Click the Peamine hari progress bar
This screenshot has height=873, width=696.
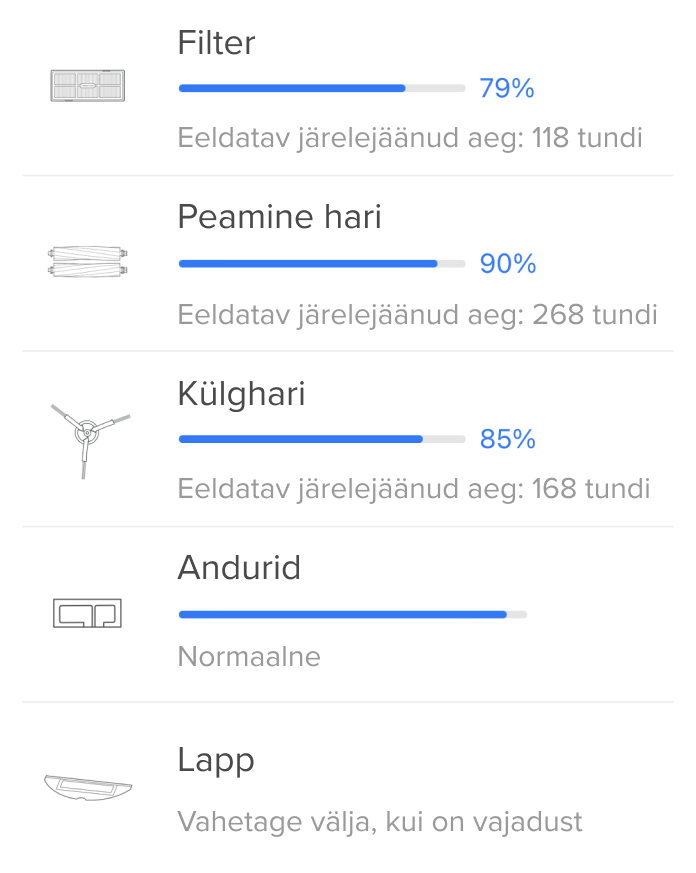click(x=321, y=264)
